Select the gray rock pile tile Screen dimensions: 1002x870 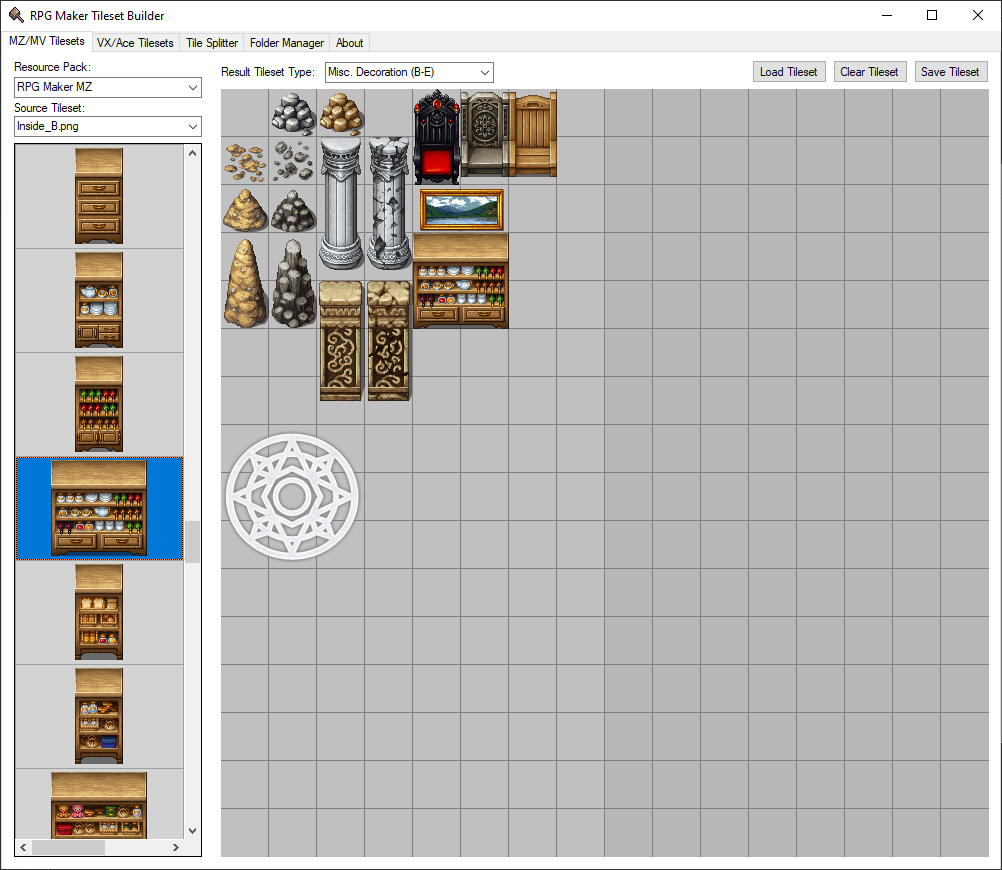tap(293, 110)
